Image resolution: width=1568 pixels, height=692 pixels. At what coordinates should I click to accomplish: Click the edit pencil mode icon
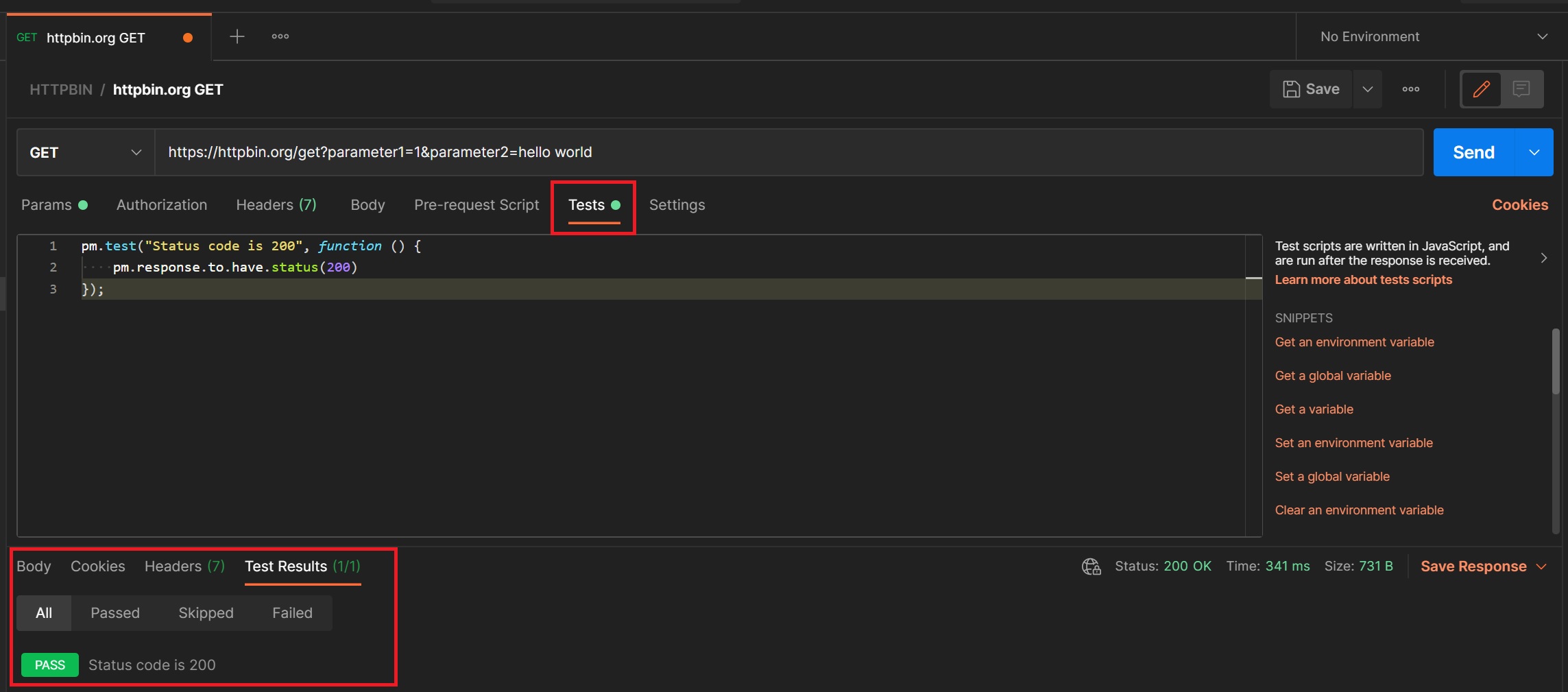pyautogui.click(x=1481, y=89)
